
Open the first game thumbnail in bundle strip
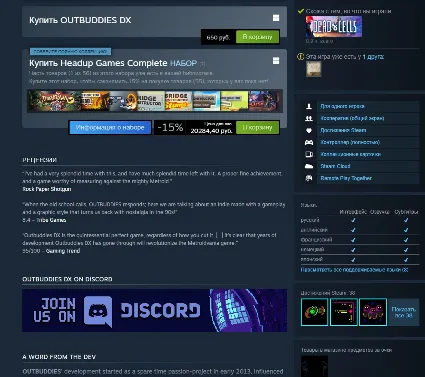[54, 101]
